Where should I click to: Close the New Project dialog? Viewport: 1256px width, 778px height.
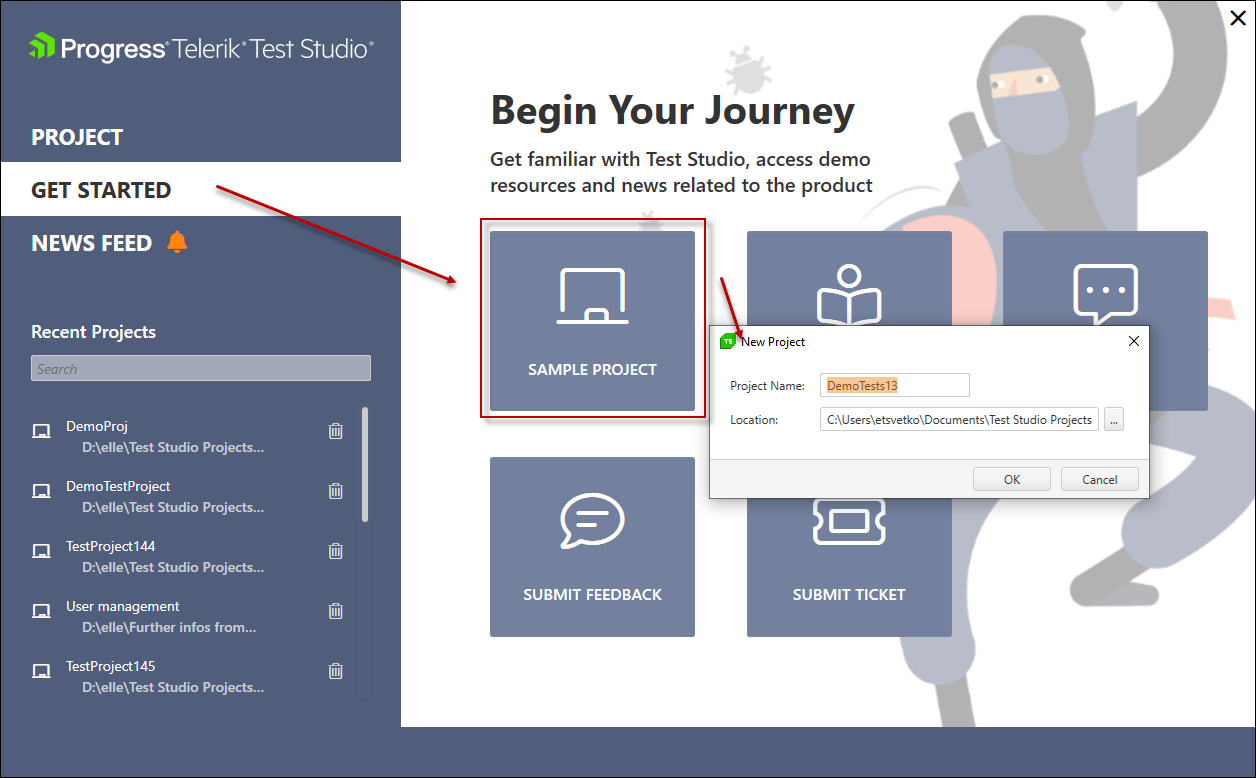tap(1134, 341)
